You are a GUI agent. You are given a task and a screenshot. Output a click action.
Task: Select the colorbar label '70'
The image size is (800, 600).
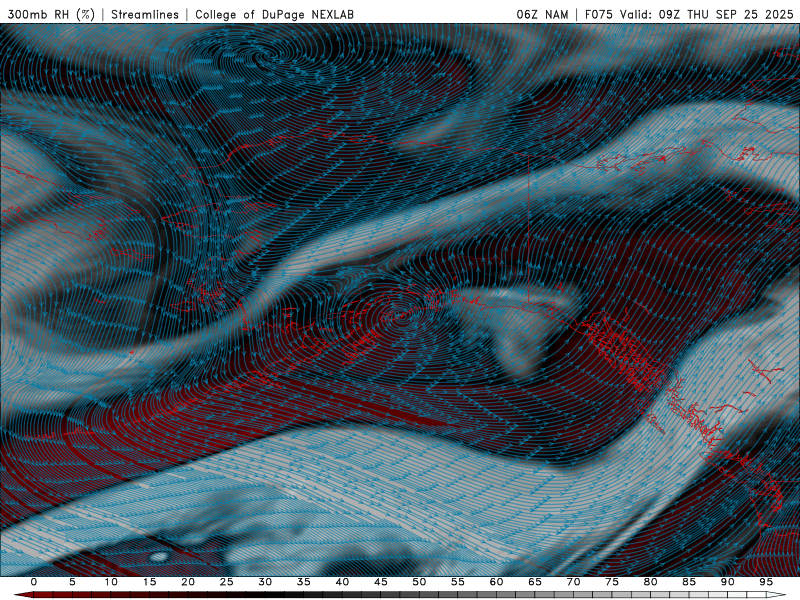tap(573, 582)
